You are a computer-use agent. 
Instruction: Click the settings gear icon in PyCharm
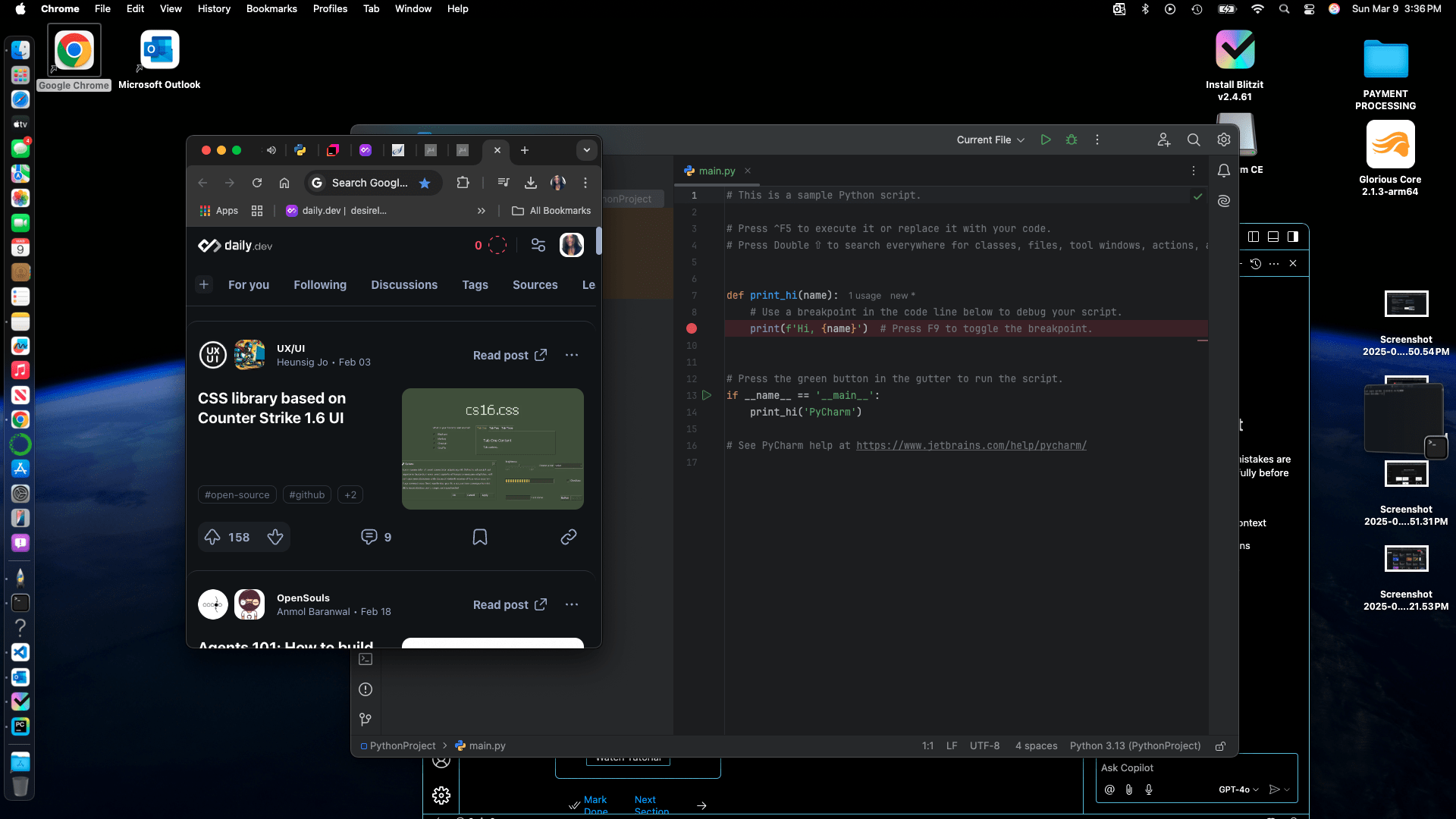click(1223, 140)
